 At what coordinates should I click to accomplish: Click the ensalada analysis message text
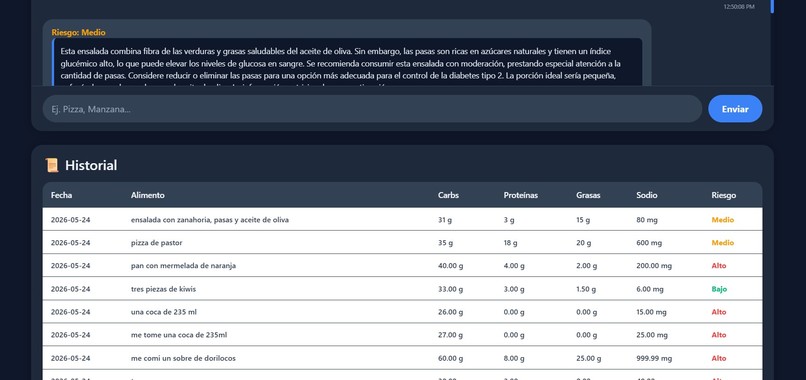point(347,63)
